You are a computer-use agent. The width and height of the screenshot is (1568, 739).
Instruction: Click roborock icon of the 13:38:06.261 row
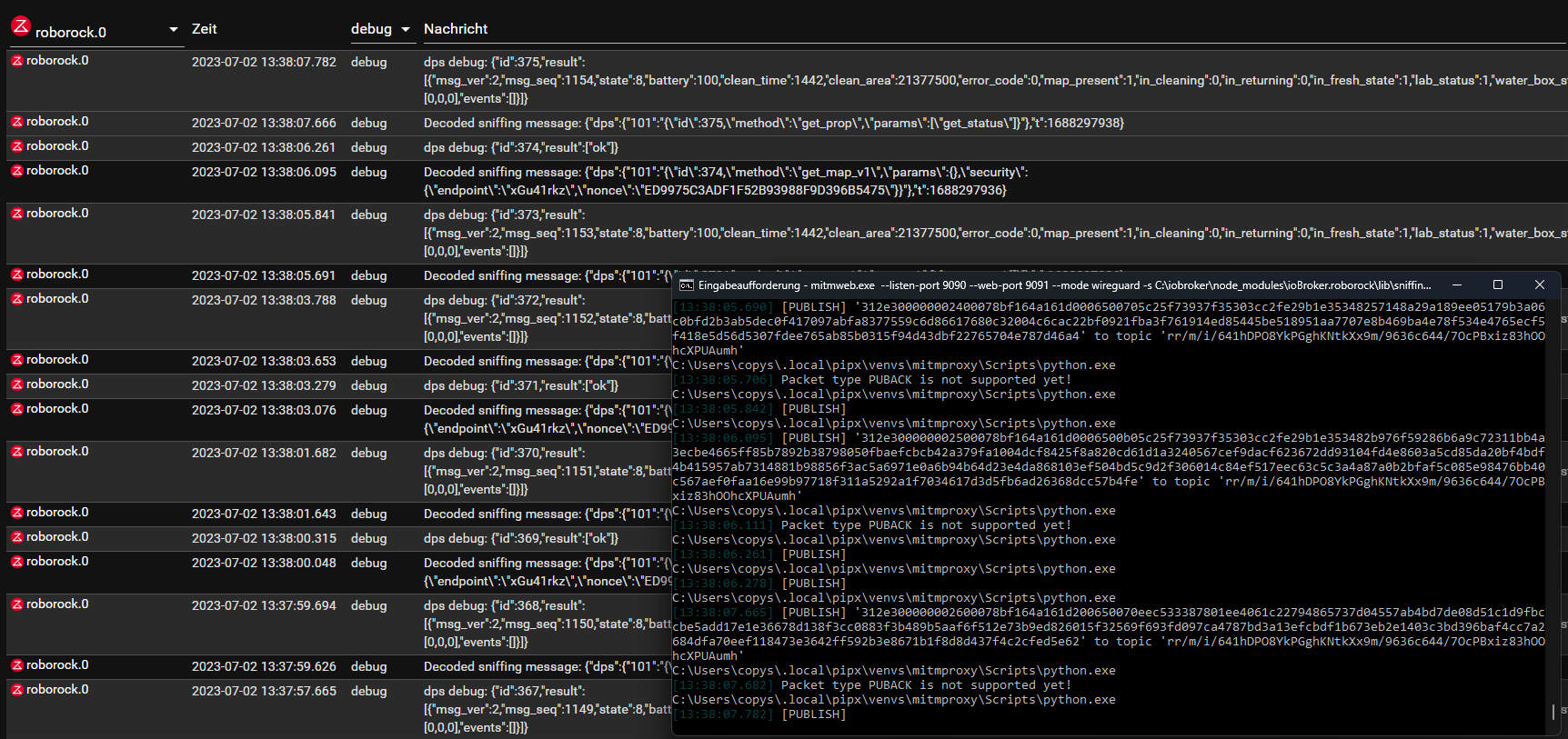click(17, 146)
